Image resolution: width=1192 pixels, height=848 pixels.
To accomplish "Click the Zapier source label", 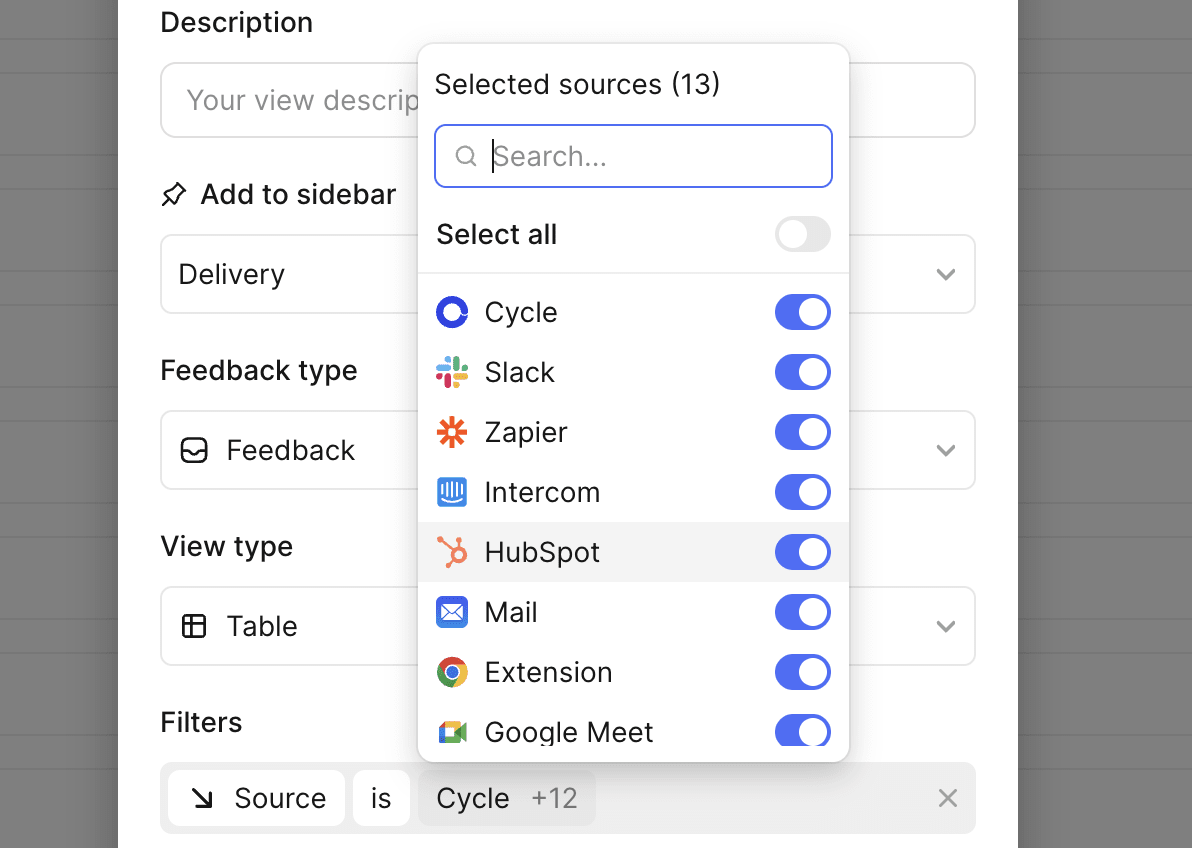I will (526, 433).
